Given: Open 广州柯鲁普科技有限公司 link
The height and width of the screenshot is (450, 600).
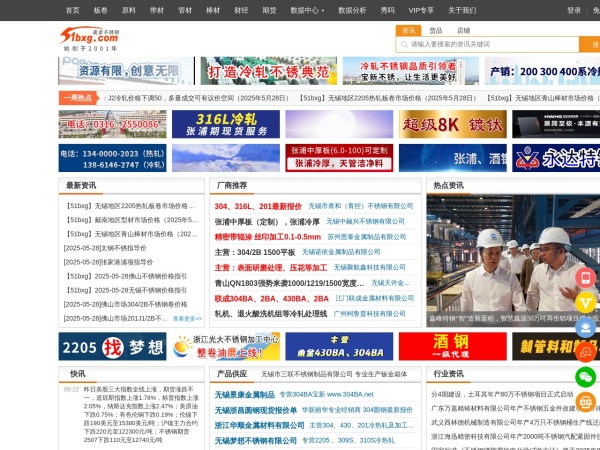Looking at the screenshot, I should coord(369,314).
